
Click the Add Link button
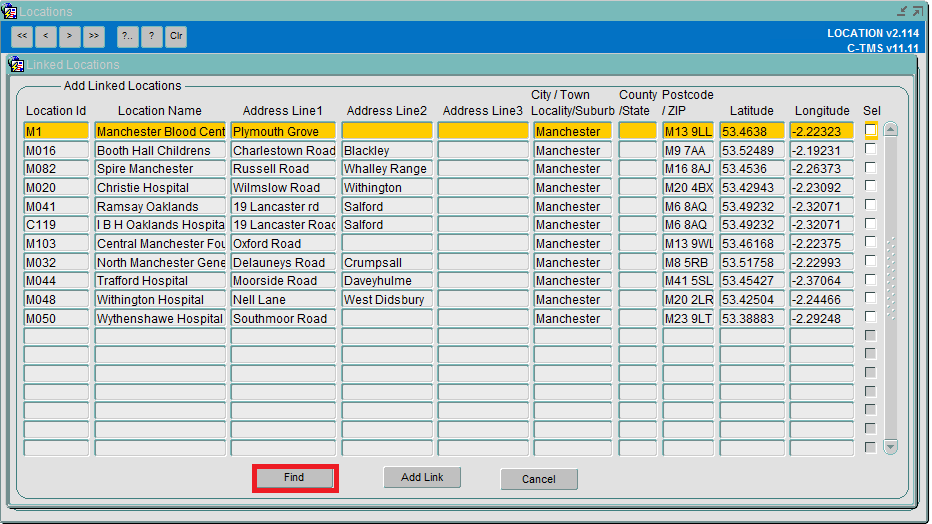coord(422,478)
